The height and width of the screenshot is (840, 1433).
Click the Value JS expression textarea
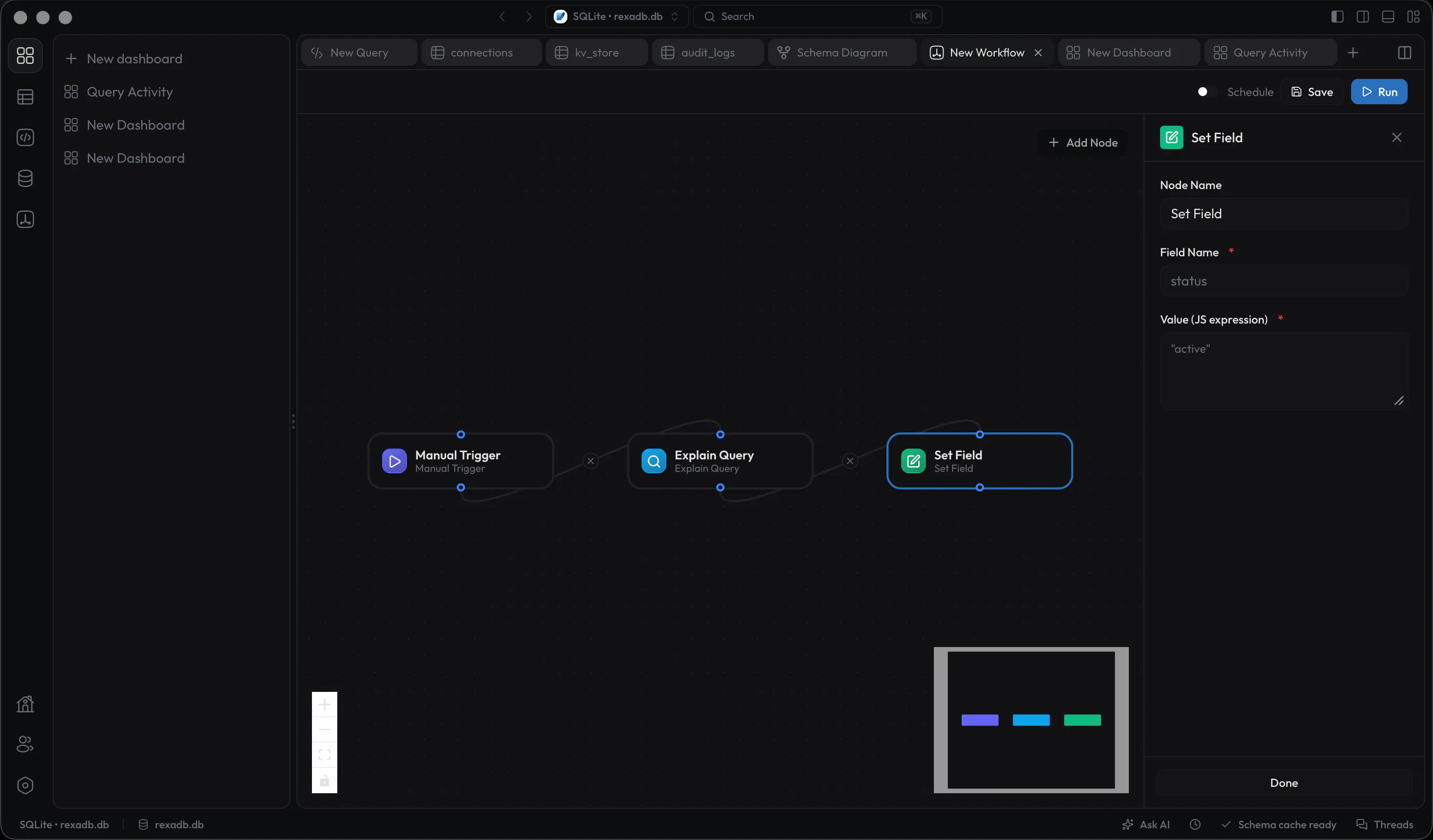(x=1283, y=371)
